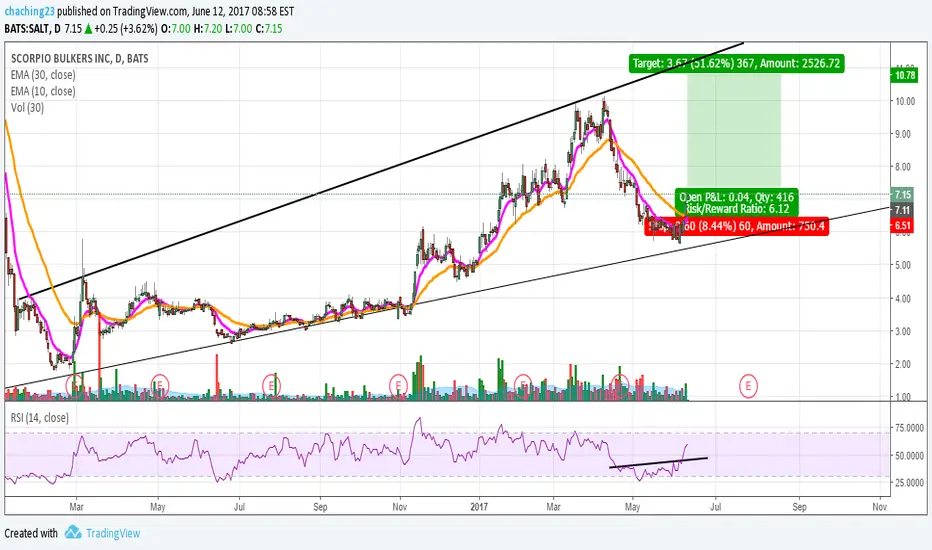The image size is (932, 550).
Task: Click the 3.00 price scale label
Action: 903,331
